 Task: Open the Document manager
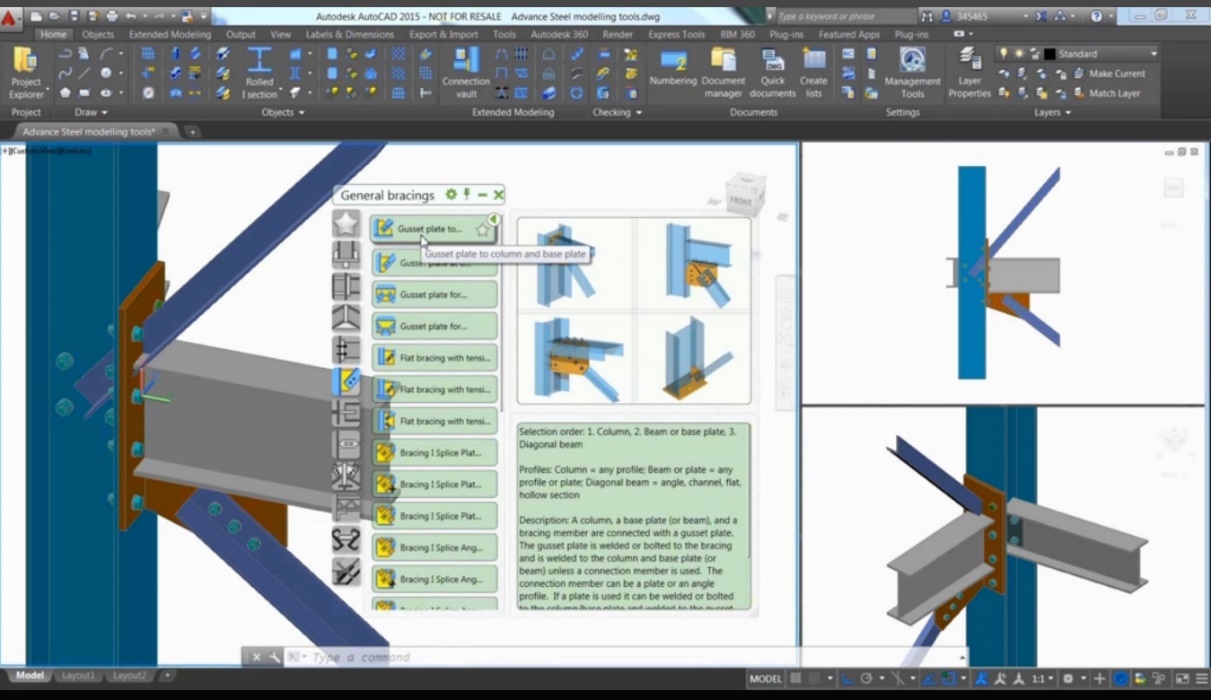point(723,72)
